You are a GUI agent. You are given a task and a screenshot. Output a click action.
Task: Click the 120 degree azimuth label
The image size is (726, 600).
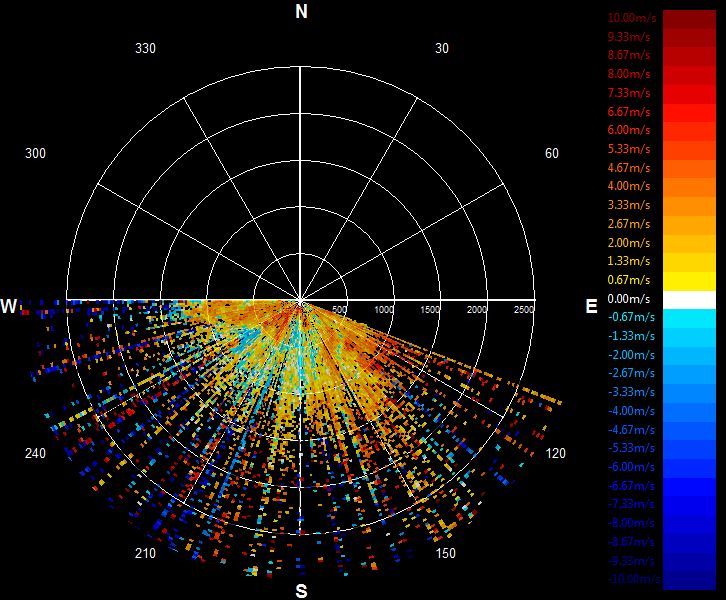(x=556, y=453)
